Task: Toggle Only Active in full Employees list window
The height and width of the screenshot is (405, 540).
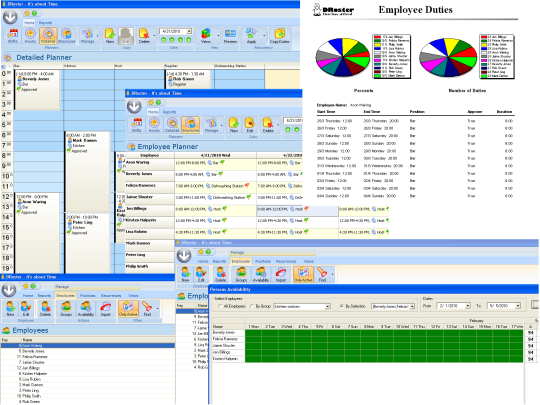Action: 128,309
